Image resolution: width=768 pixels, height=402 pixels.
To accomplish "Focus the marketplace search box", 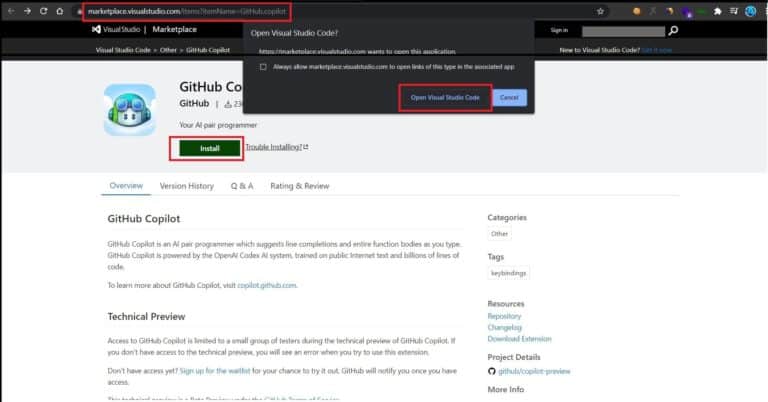I will (623, 31).
